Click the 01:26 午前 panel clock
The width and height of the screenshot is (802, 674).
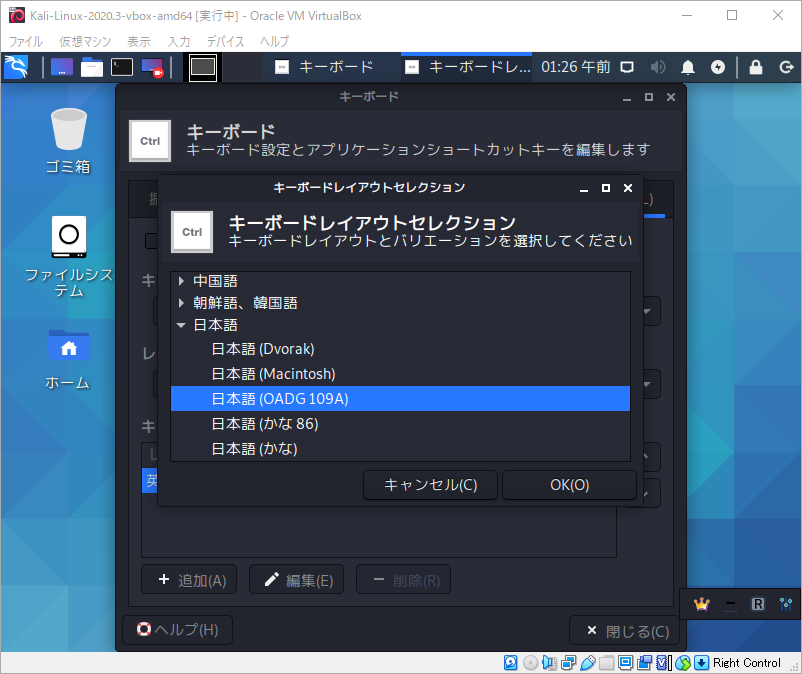coord(575,67)
